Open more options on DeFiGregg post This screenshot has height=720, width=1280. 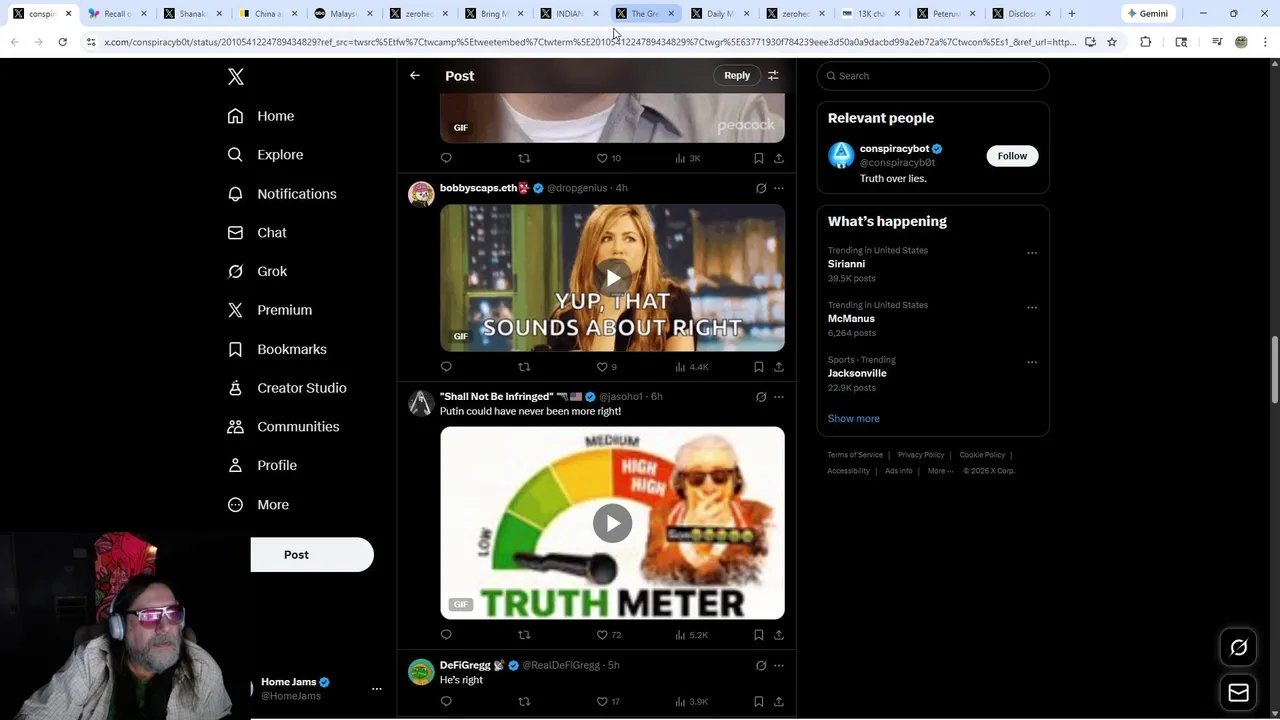point(779,665)
